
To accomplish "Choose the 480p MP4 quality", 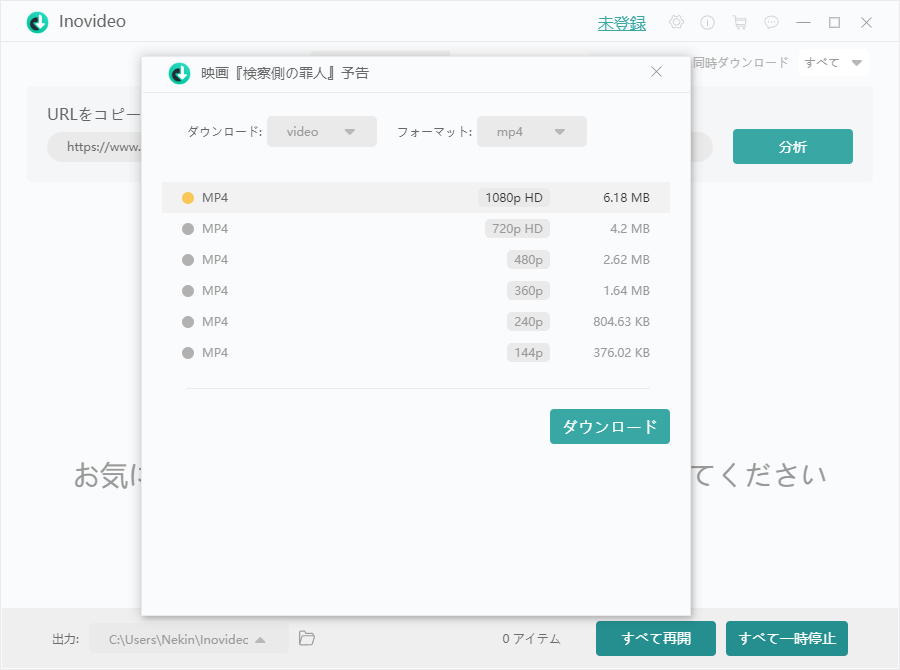I will pyautogui.click(x=188, y=260).
